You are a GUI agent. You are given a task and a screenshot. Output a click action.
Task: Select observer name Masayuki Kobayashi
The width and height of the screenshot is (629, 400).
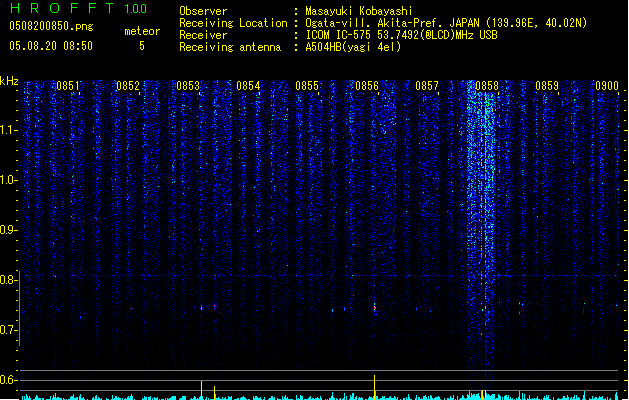click(358, 11)
